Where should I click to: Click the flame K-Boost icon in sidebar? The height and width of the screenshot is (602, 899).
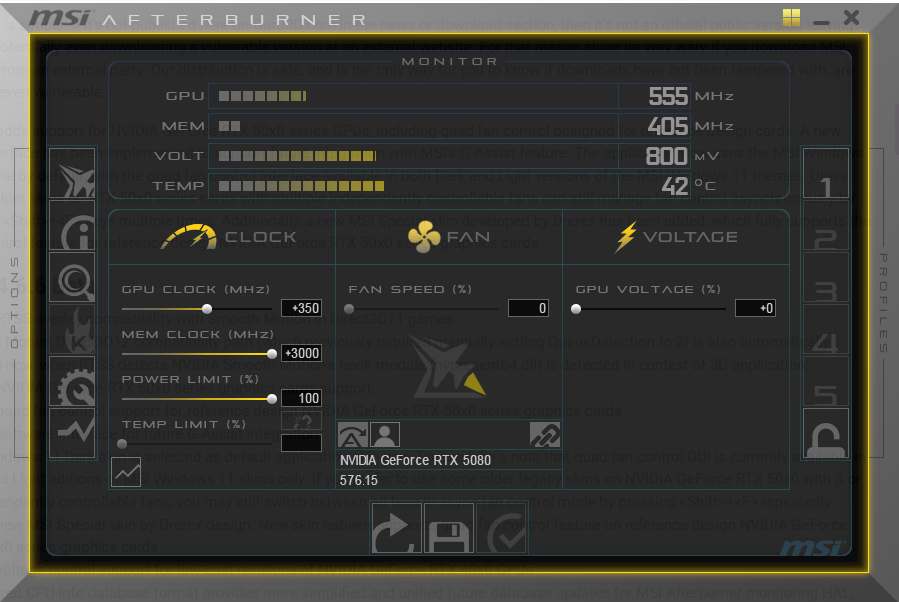pyautogui.click(x=73, y=329)
